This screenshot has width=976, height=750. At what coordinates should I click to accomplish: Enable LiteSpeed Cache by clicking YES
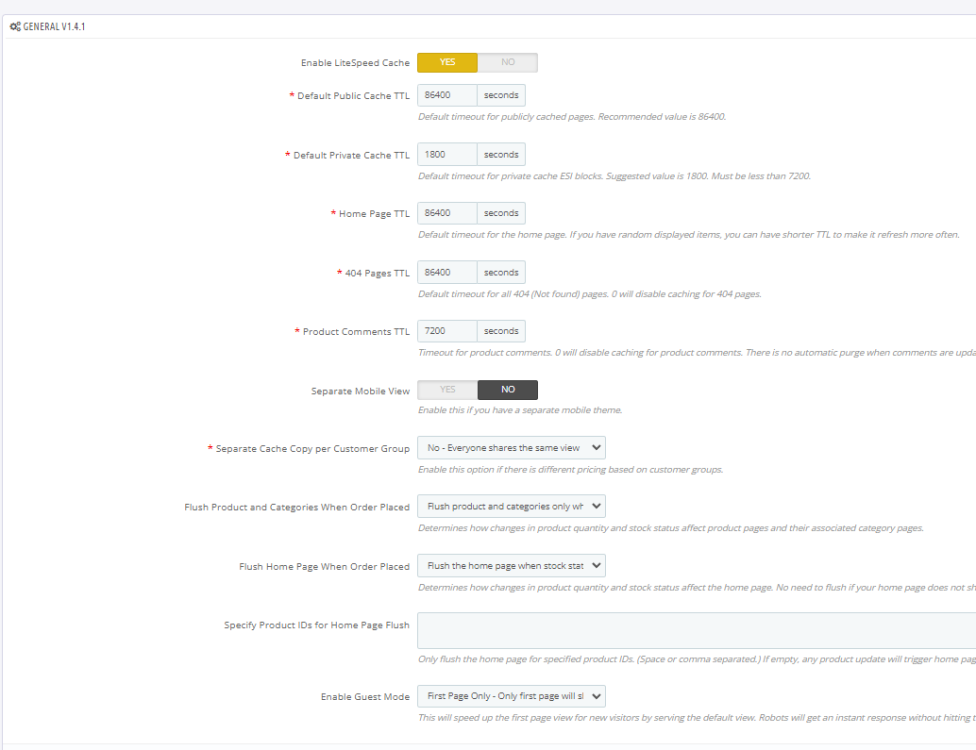click(x=446, y=62)
